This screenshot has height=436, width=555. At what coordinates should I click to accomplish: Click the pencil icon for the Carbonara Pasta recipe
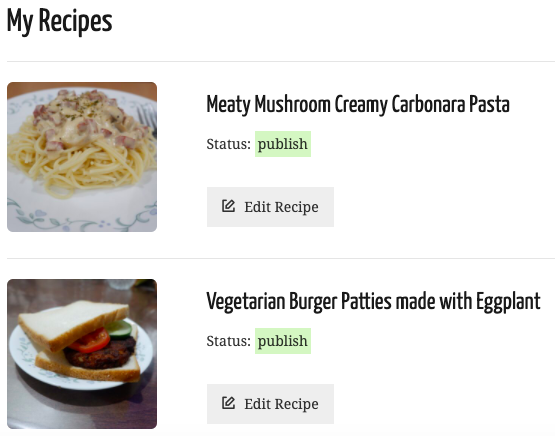pos(228,206)
